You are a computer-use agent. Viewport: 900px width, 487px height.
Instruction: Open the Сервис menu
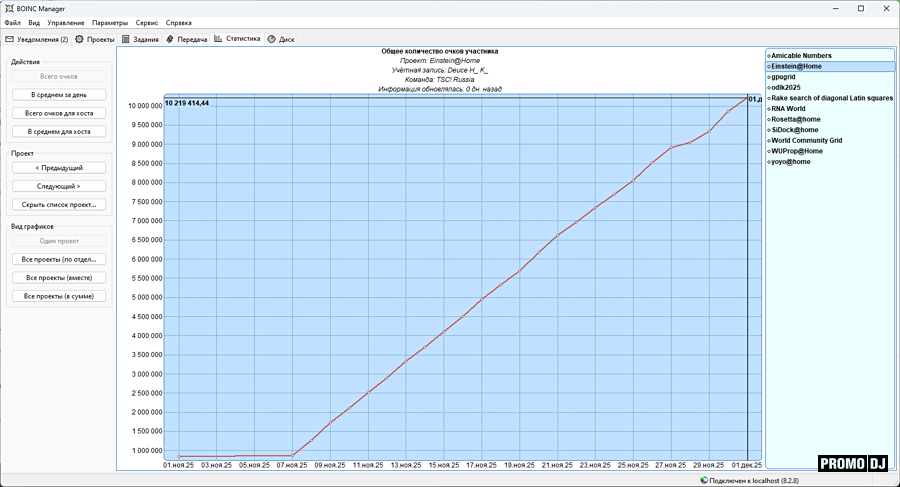pyautogui.click(x=146, y=22)
